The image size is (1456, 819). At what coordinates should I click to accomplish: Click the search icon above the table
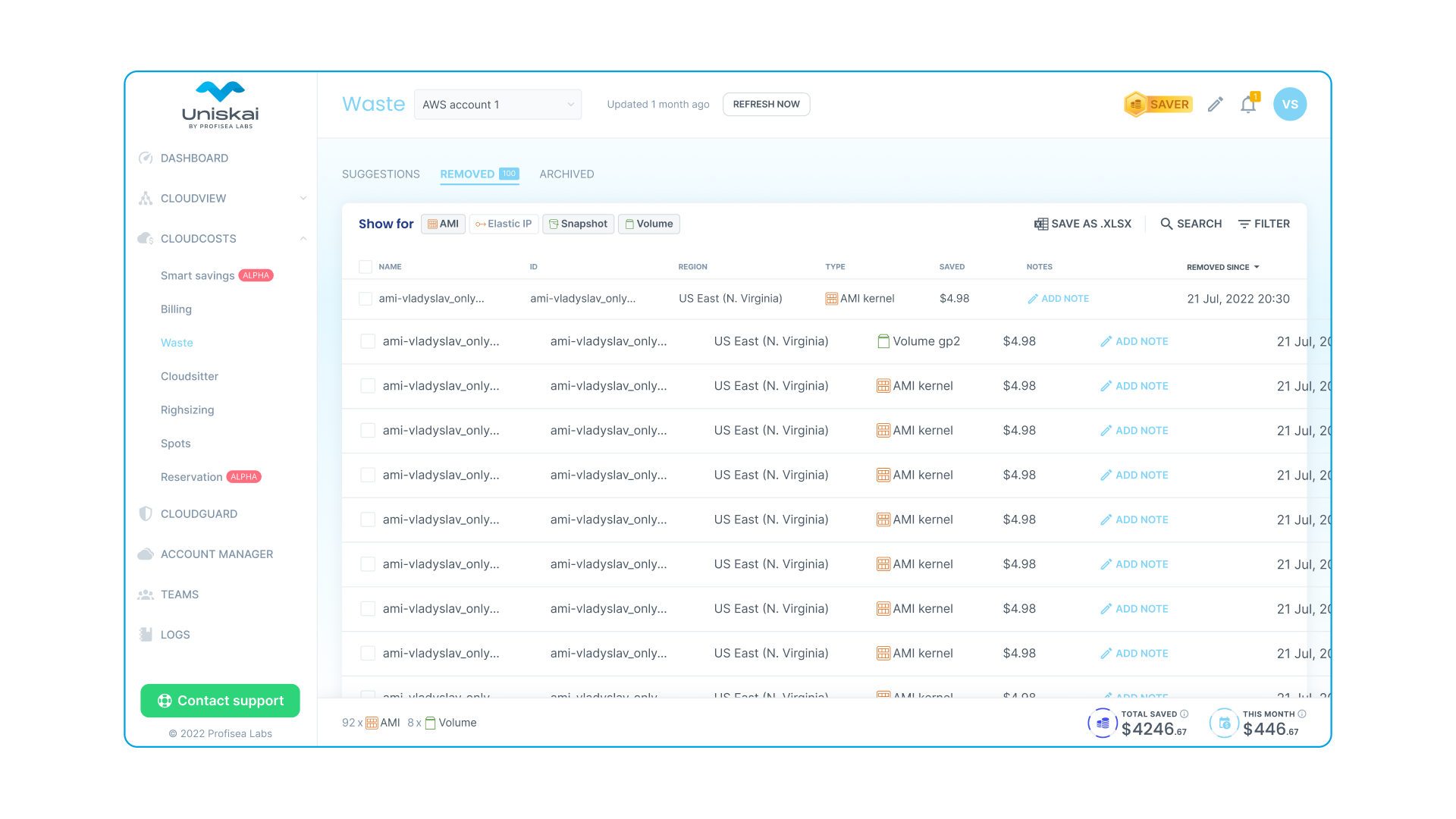(1167, 224)
